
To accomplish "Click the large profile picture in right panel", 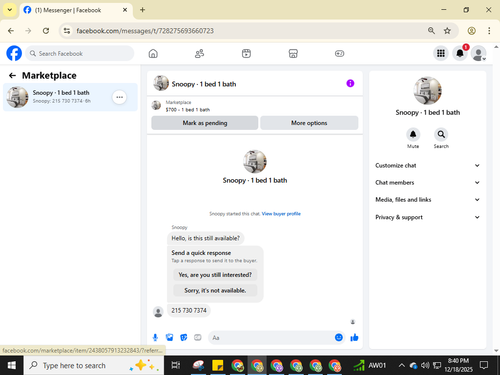I will (427, 91).
